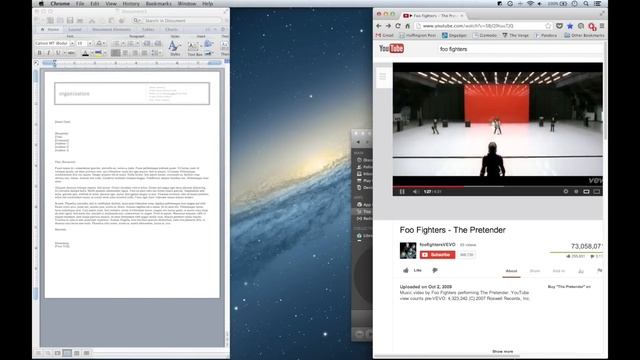Click the Chrome address bar URL
Viewport: 640px width, 360px height.
pyautogui.click(x=468, y=26)
